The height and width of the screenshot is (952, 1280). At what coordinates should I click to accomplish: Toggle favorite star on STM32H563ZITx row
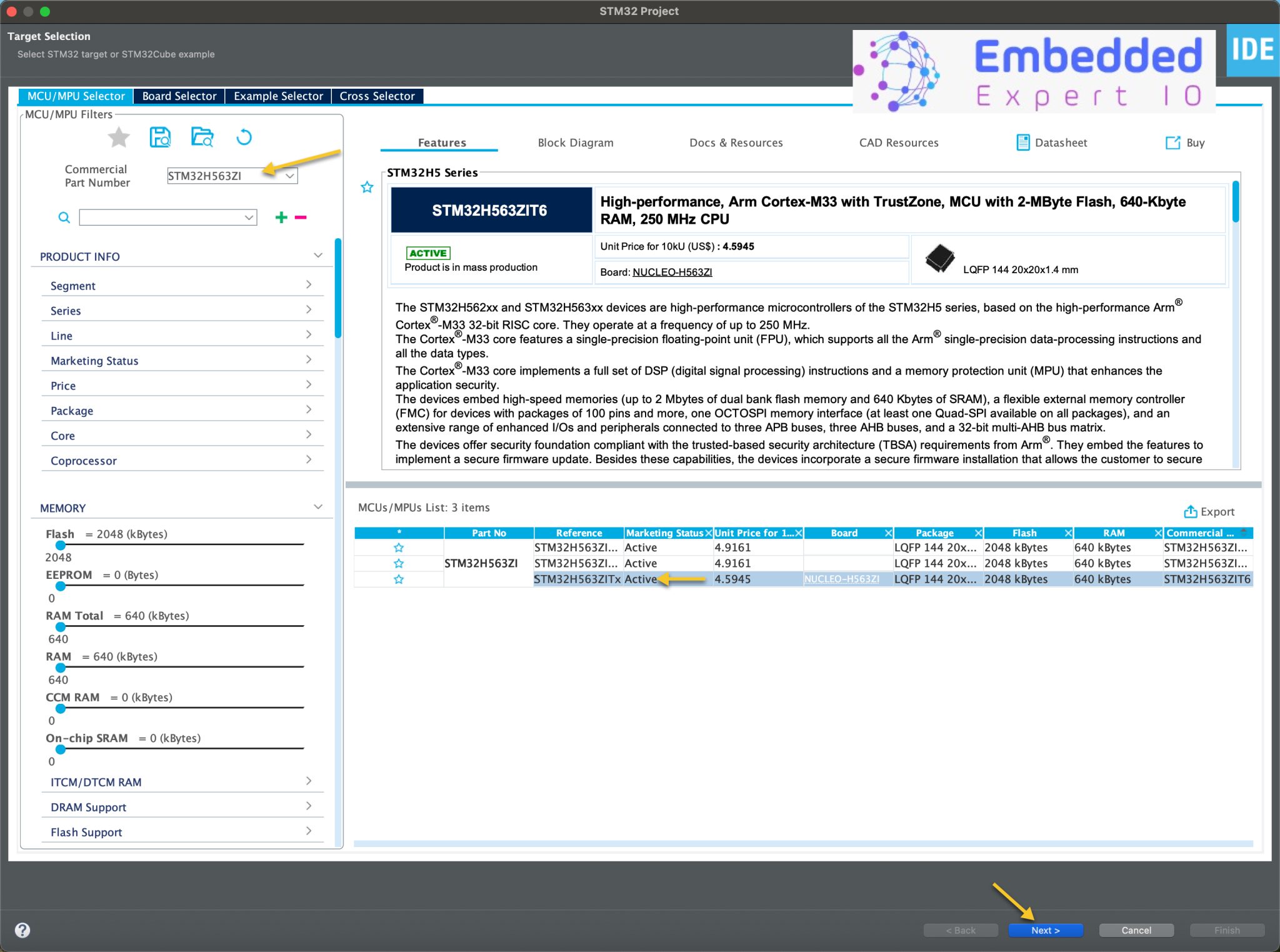[x=398, y=579]
